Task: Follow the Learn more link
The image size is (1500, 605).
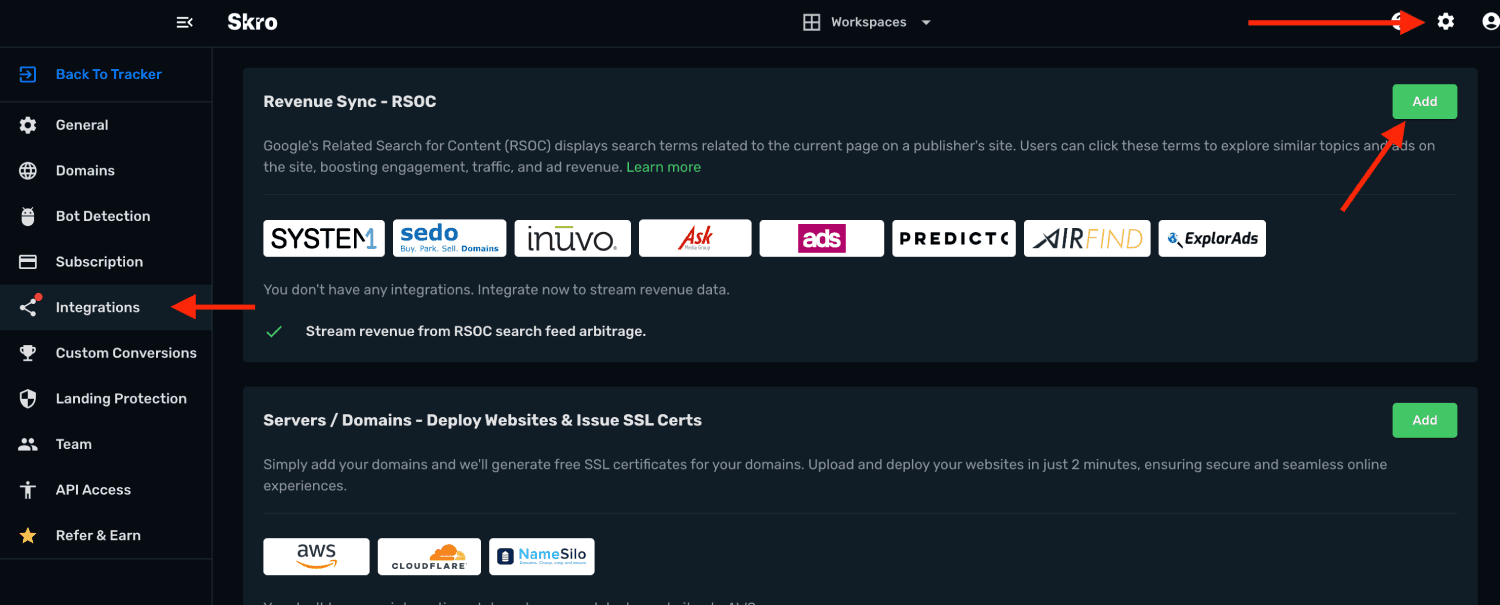Action: pyautogui.click(x=663, y=167)
